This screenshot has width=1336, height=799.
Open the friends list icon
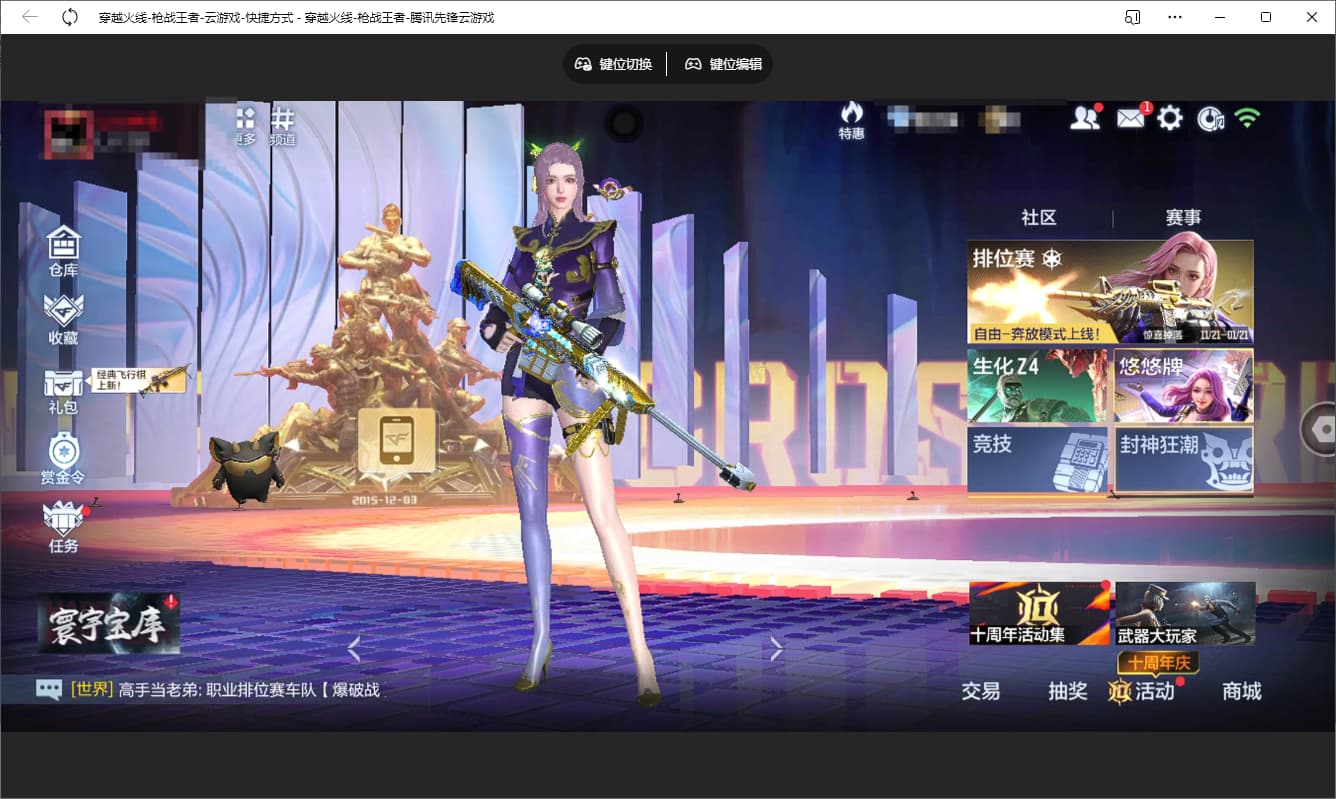tap(1085, 117)
